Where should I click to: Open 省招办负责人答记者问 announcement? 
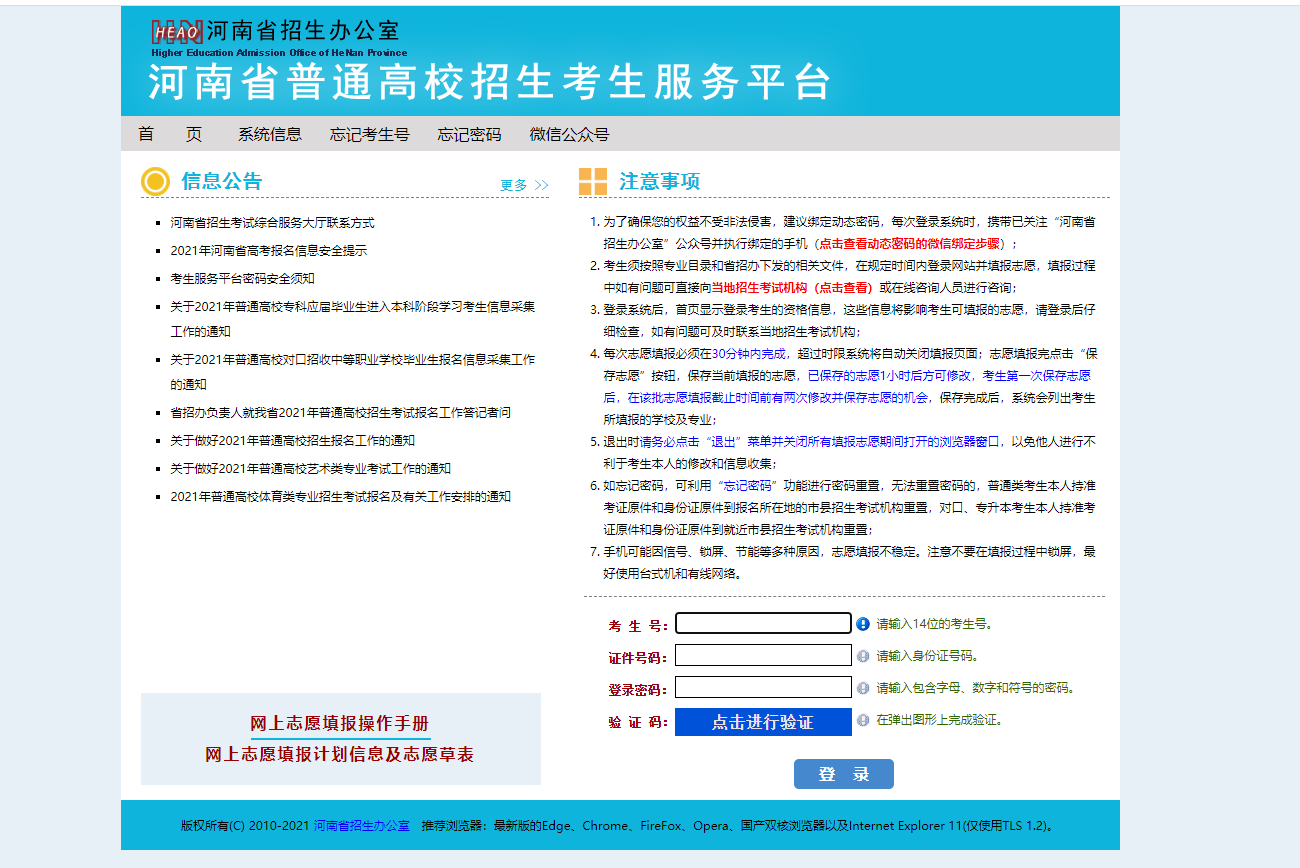pyautogui.click(x=340, y=413)
